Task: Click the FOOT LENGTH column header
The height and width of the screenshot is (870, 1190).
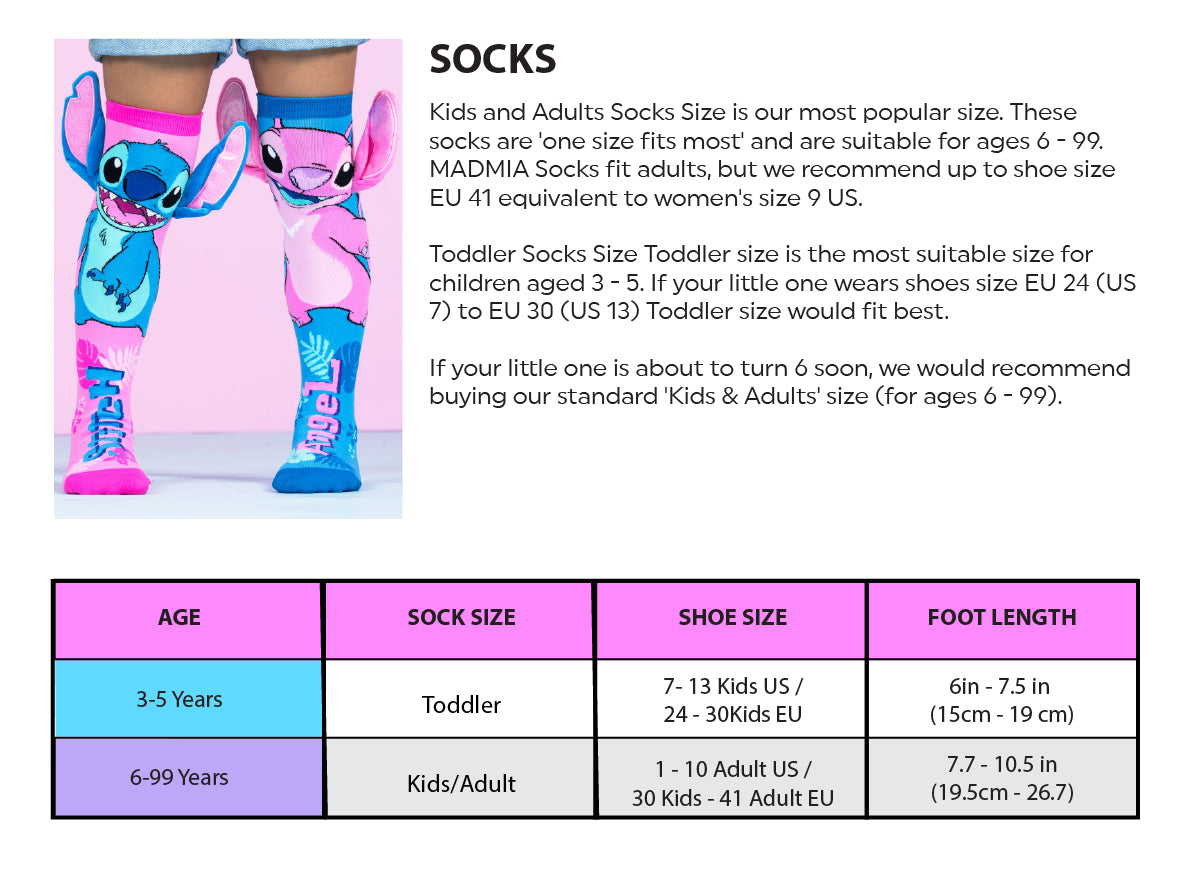Action: [x=1002, y=618]
